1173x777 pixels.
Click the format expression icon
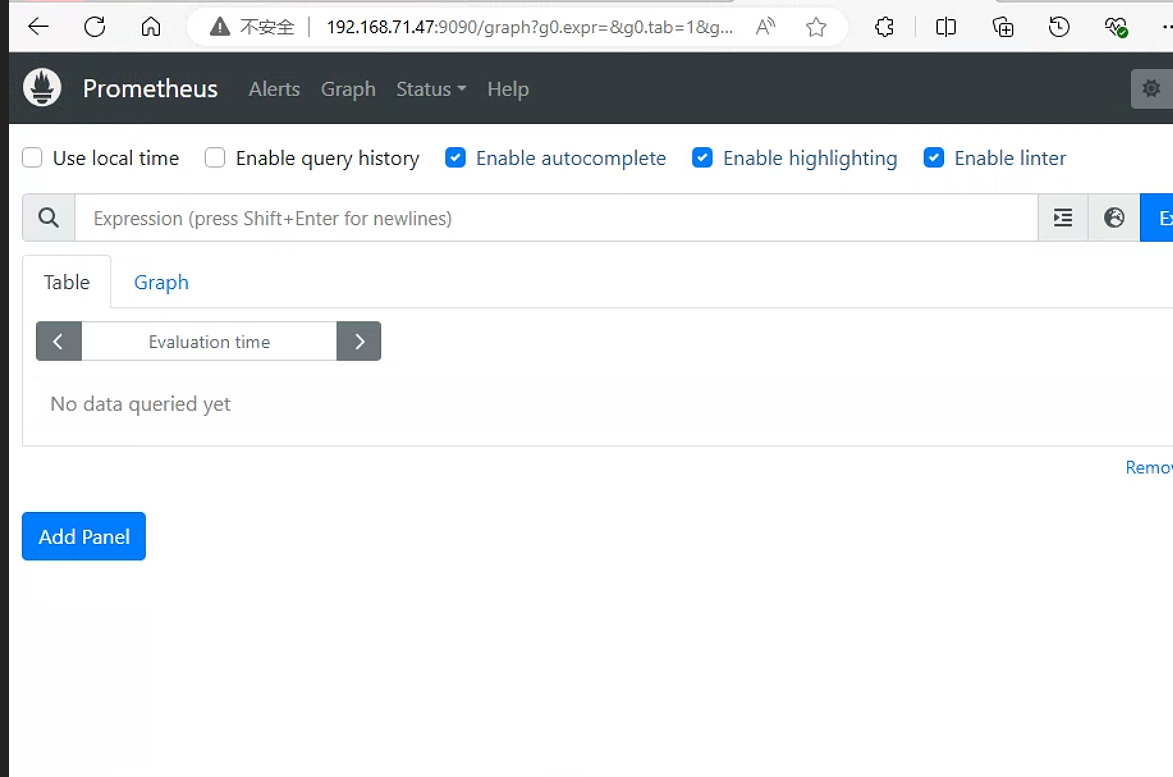click(x=1063, y=218)
